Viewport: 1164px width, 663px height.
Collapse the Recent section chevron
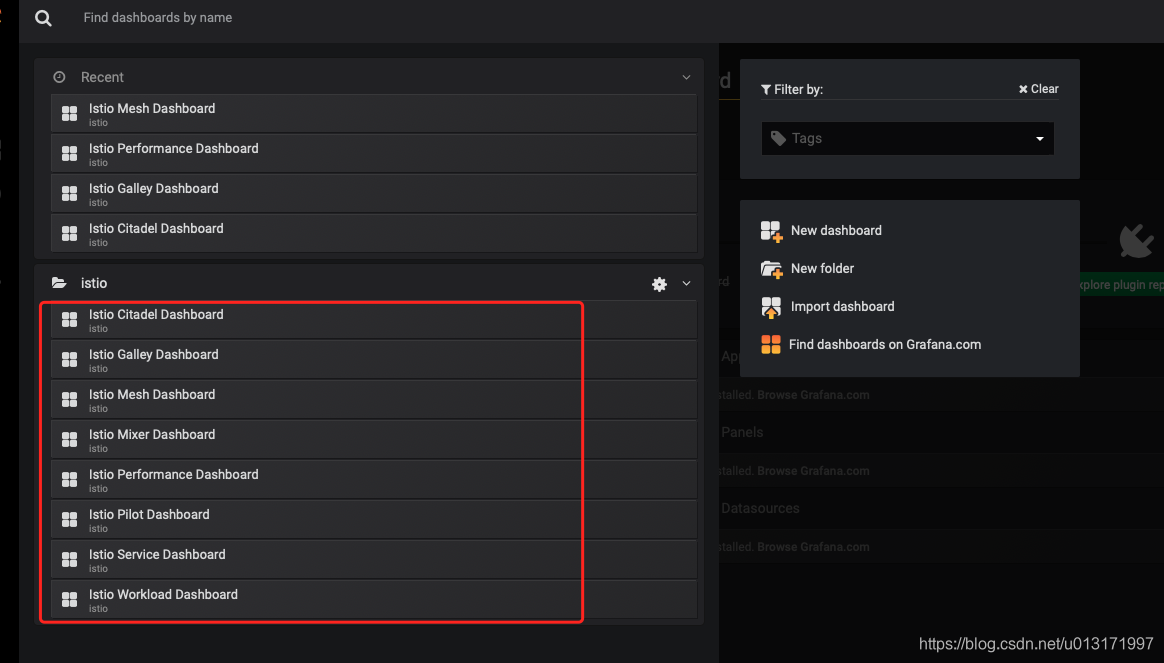pyautogui.click(x=686, y=77)
